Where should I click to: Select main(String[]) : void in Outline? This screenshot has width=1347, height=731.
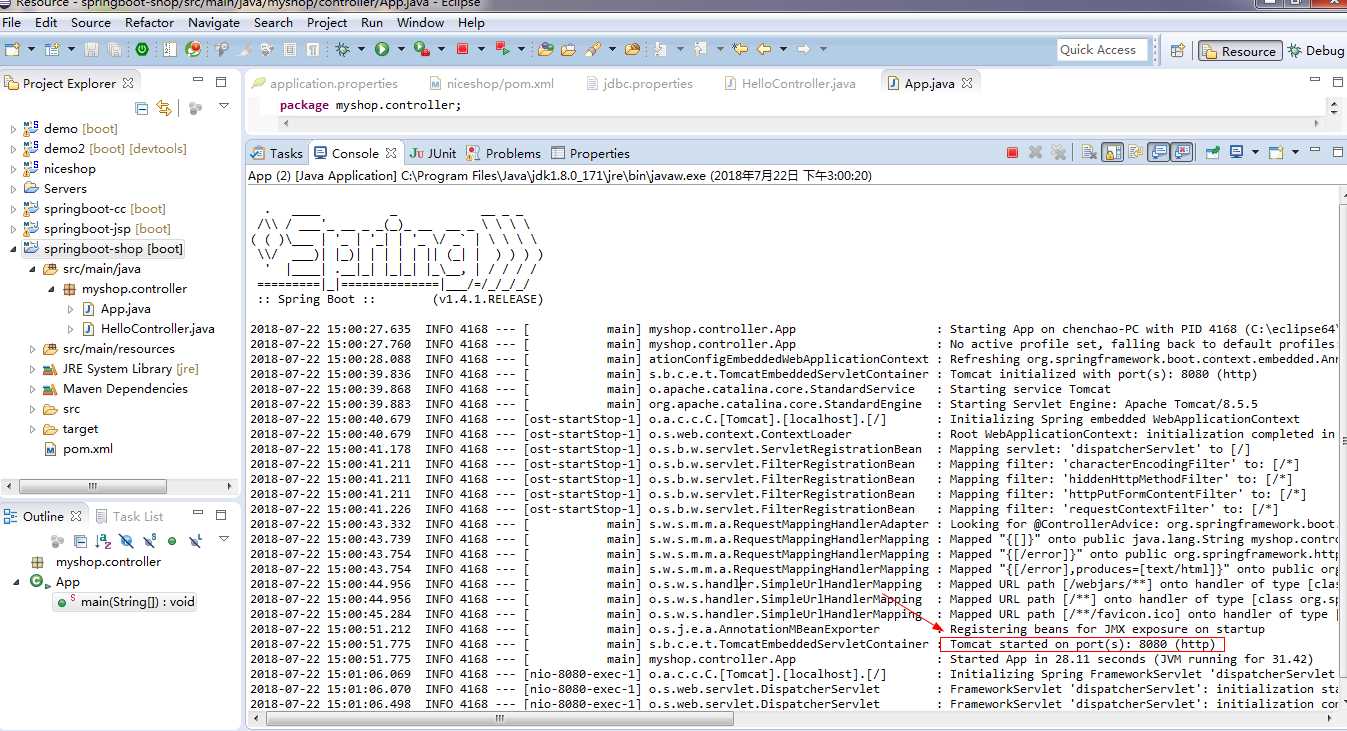(126, 601)
